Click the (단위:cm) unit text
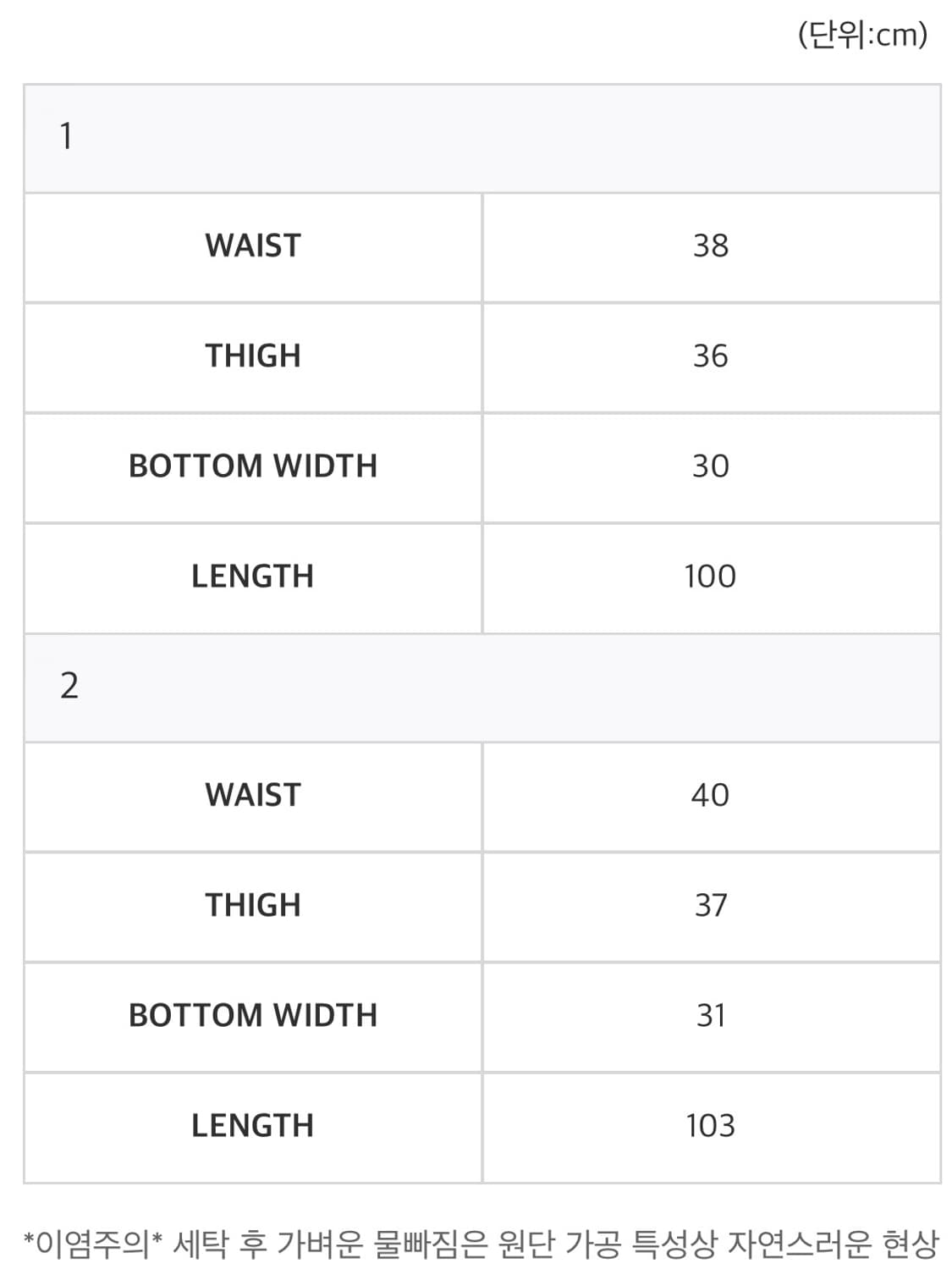The image size is (952, 1269). click(863, 35)
